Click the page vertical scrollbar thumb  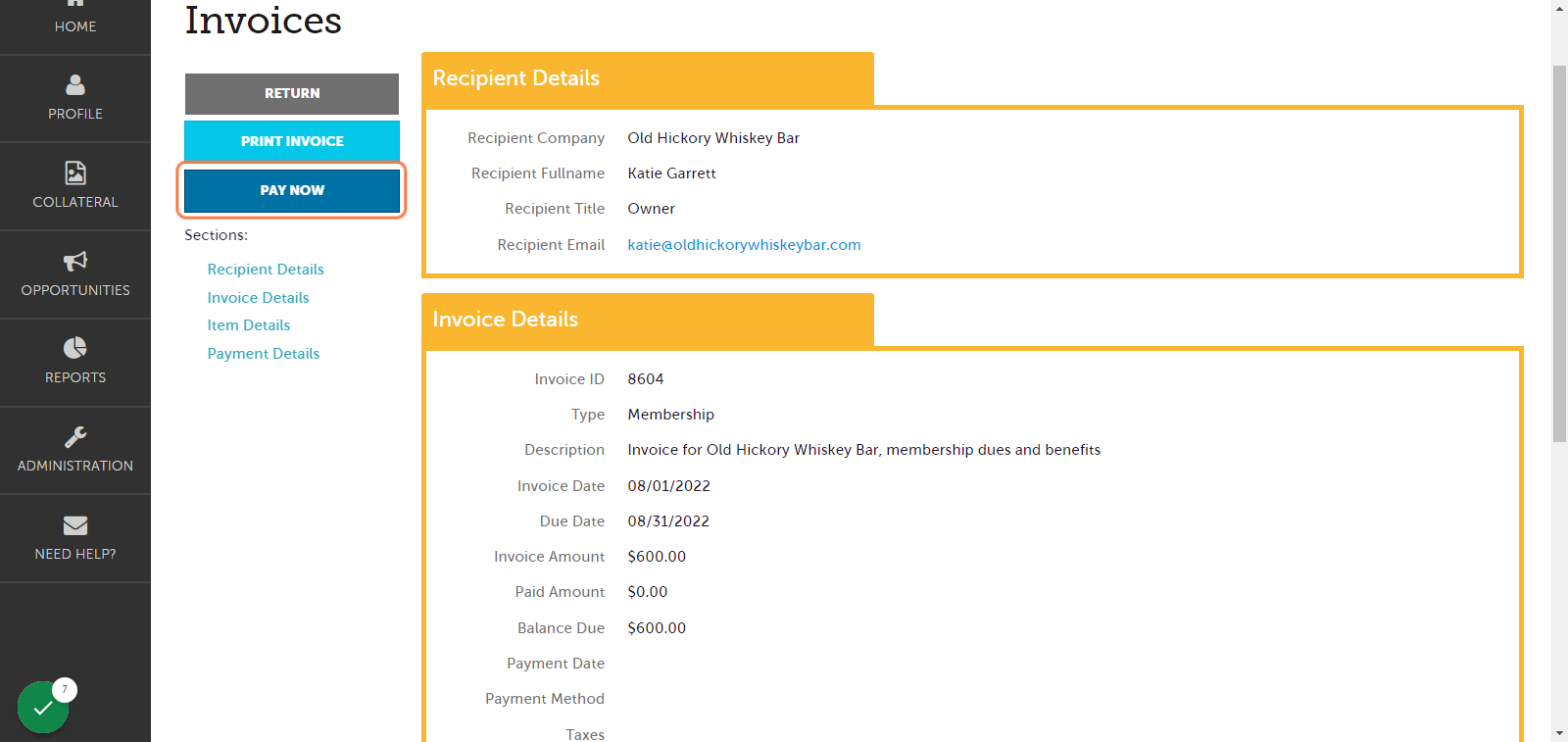[x=1560, y=253]
